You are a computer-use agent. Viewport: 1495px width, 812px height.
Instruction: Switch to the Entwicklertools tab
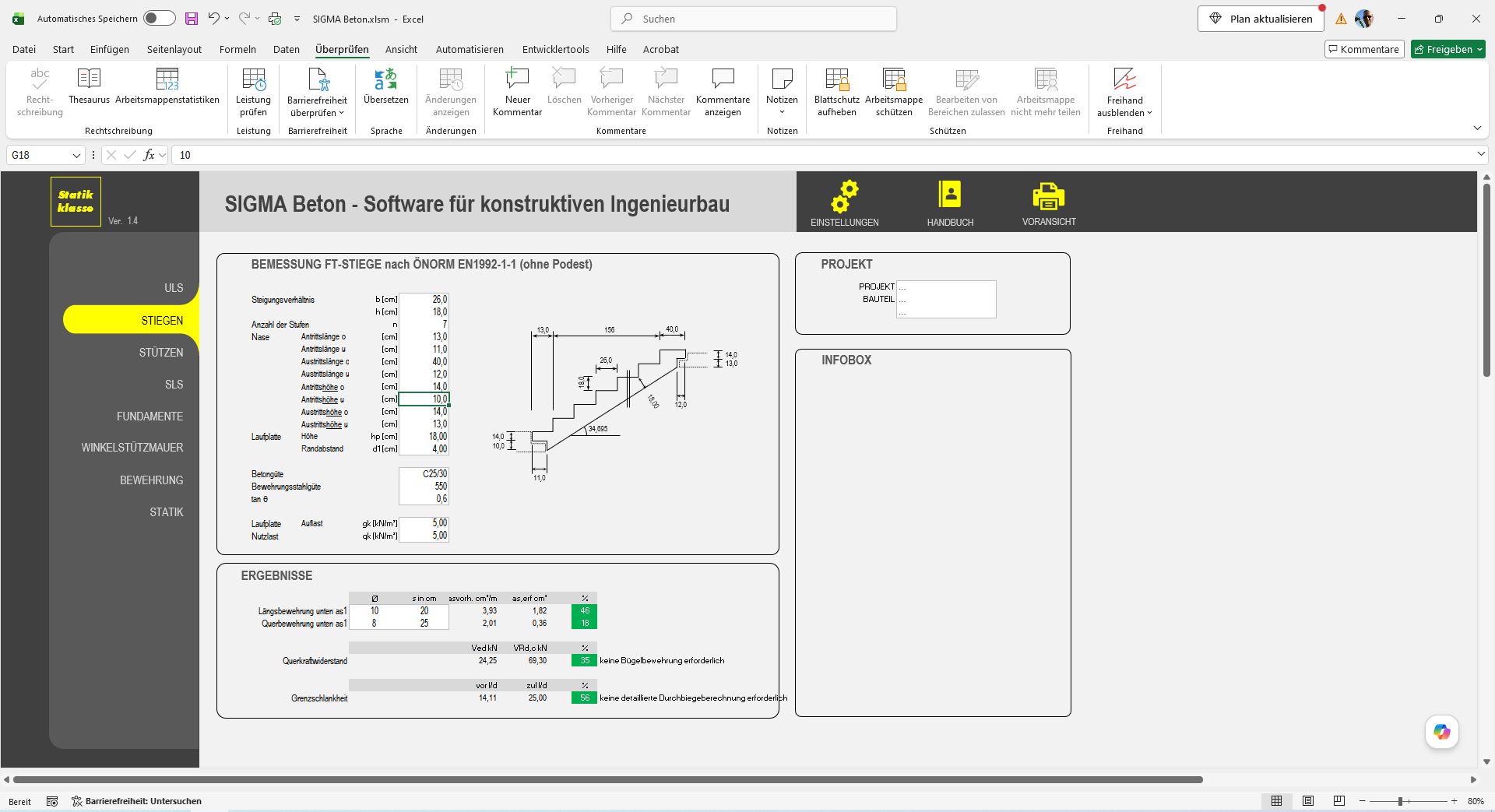point(556,49)
